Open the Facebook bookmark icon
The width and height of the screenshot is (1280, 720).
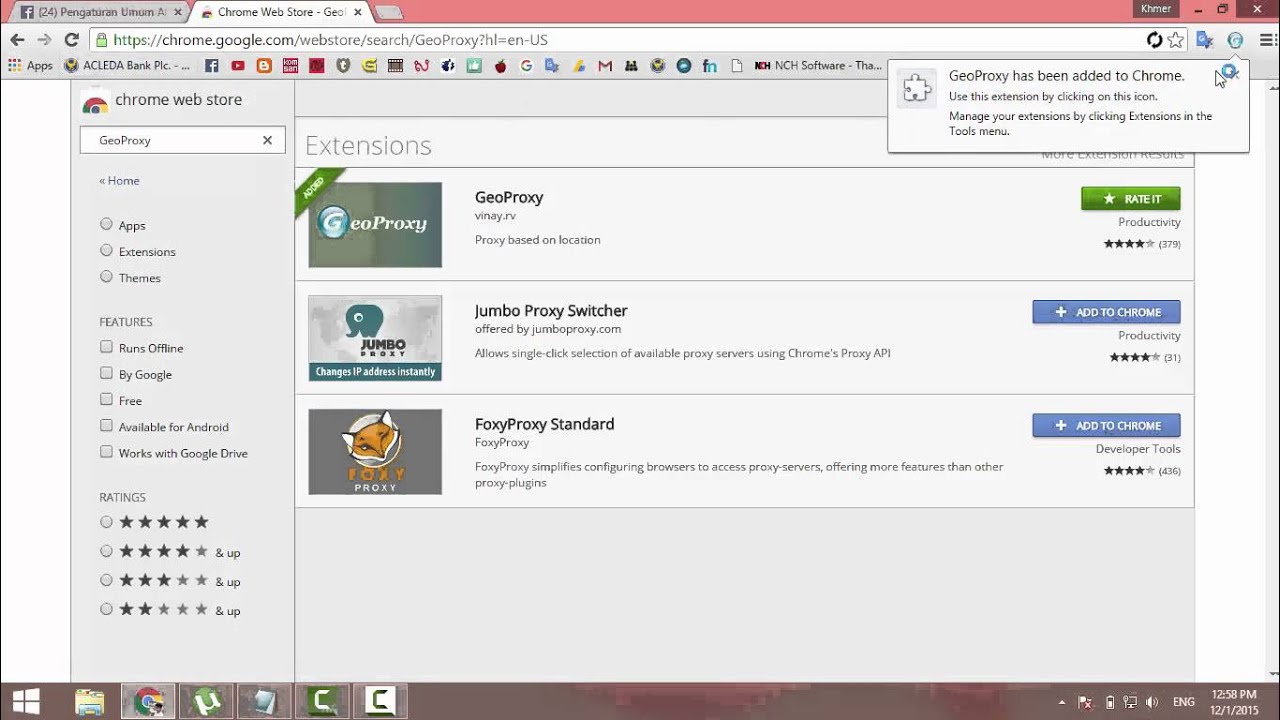[211, 66]
